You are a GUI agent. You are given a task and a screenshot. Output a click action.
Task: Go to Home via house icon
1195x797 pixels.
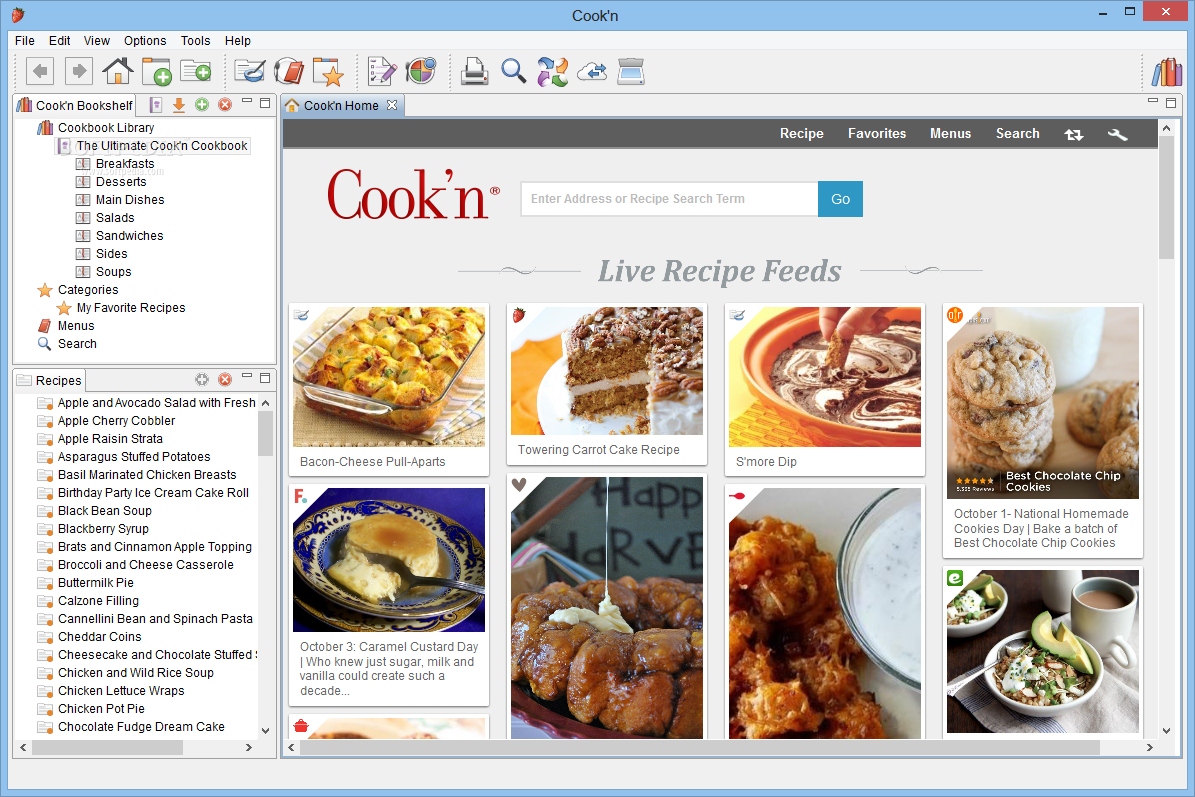click(x=118, y=72)
